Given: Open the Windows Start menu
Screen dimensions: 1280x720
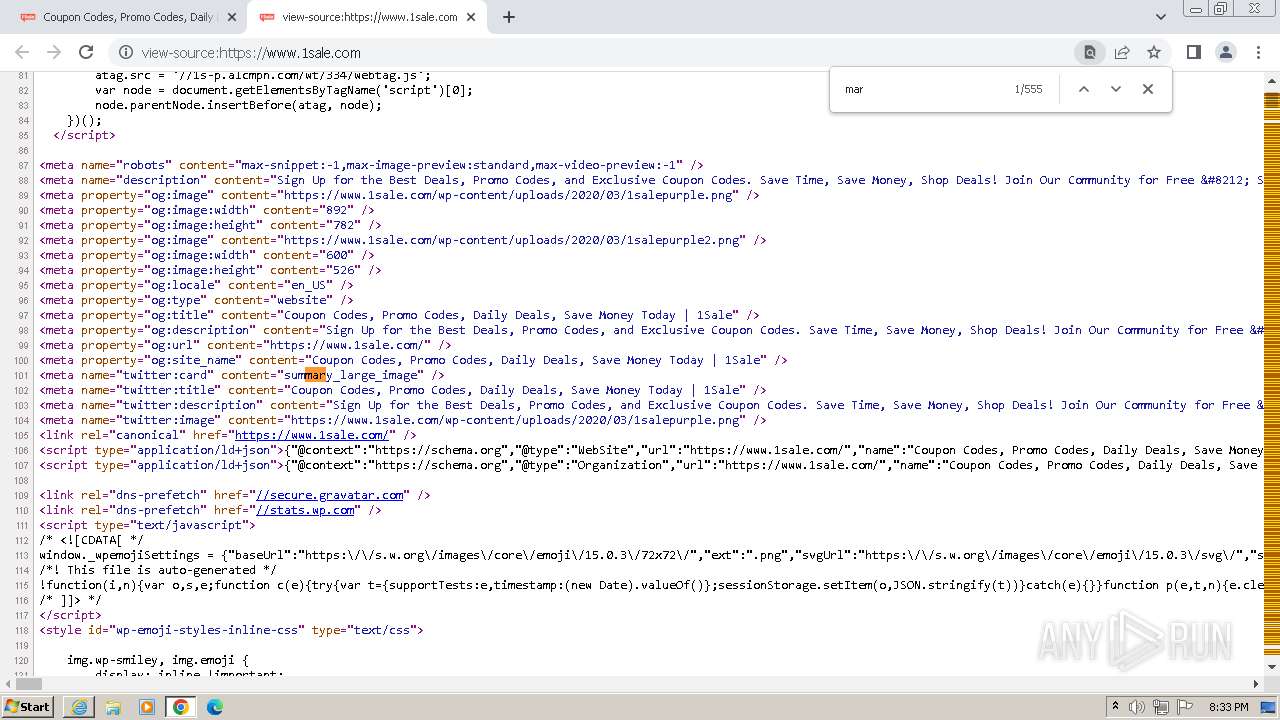Looking at the screenshot, I should [x=27, y=706].
